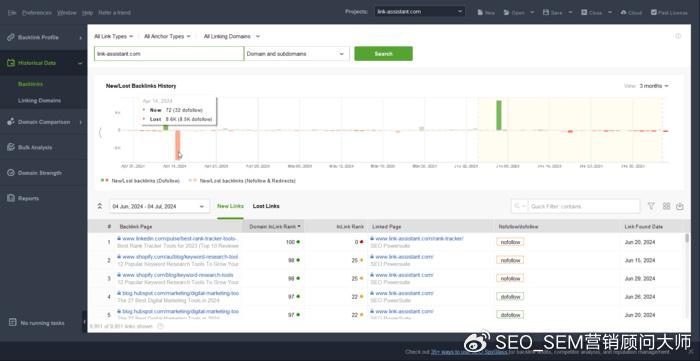Select the Domain Strength icon

11,173
